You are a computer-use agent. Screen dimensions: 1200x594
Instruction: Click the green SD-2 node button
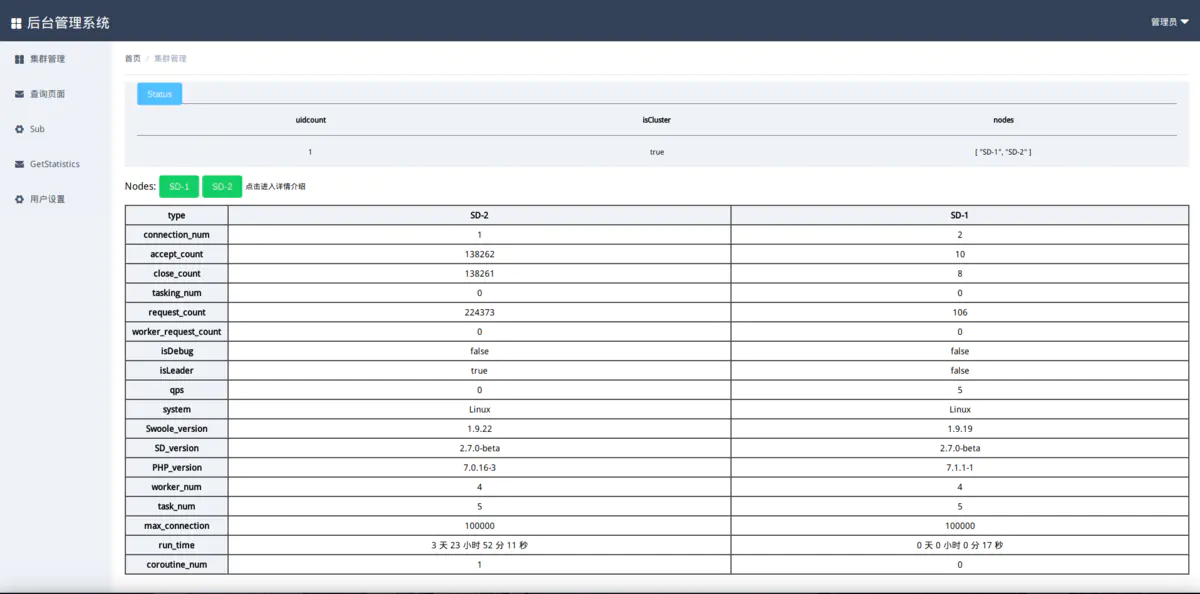pos(222,187)
